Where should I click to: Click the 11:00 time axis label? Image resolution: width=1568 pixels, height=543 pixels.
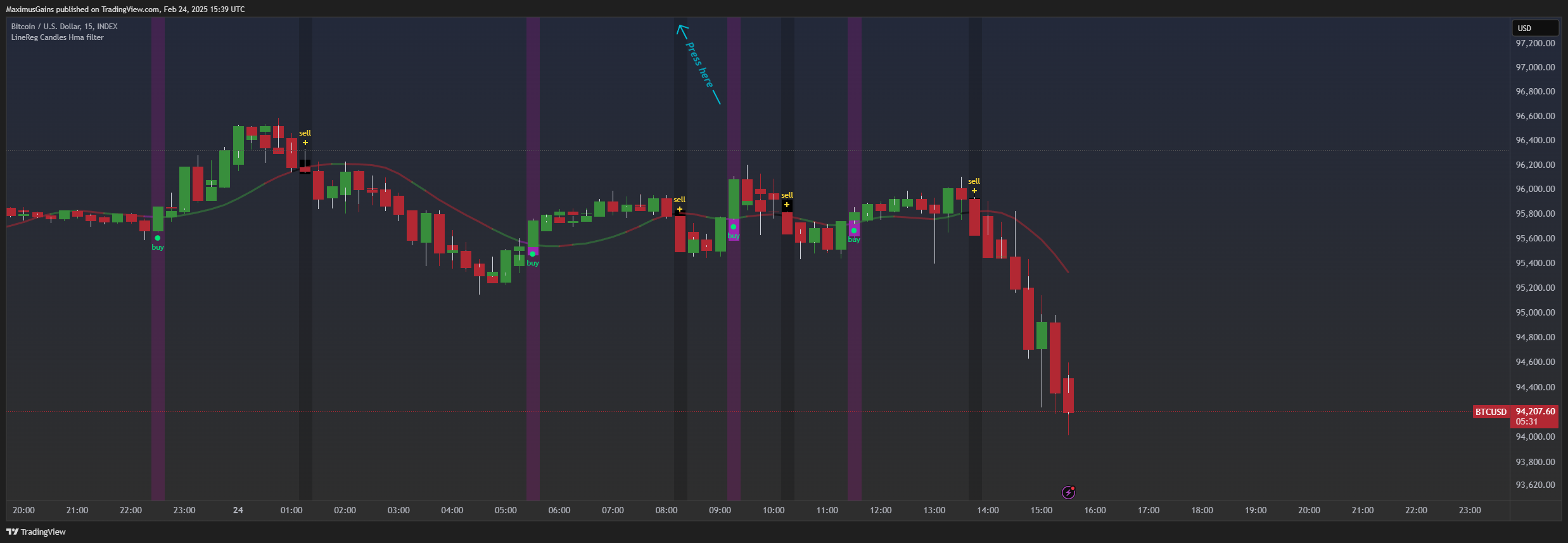point(827,510)
